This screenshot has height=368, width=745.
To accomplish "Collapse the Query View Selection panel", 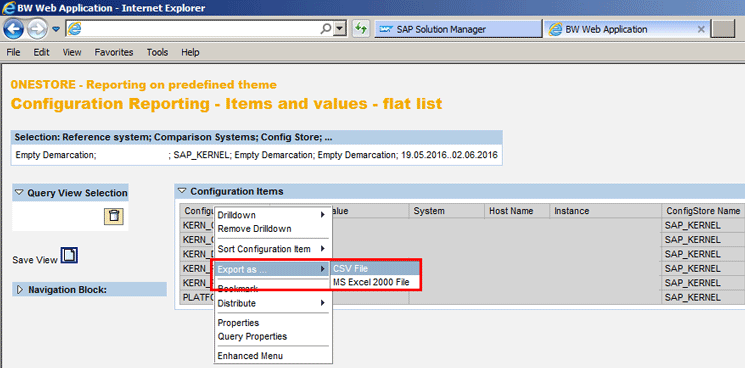I will coord(19,192).
